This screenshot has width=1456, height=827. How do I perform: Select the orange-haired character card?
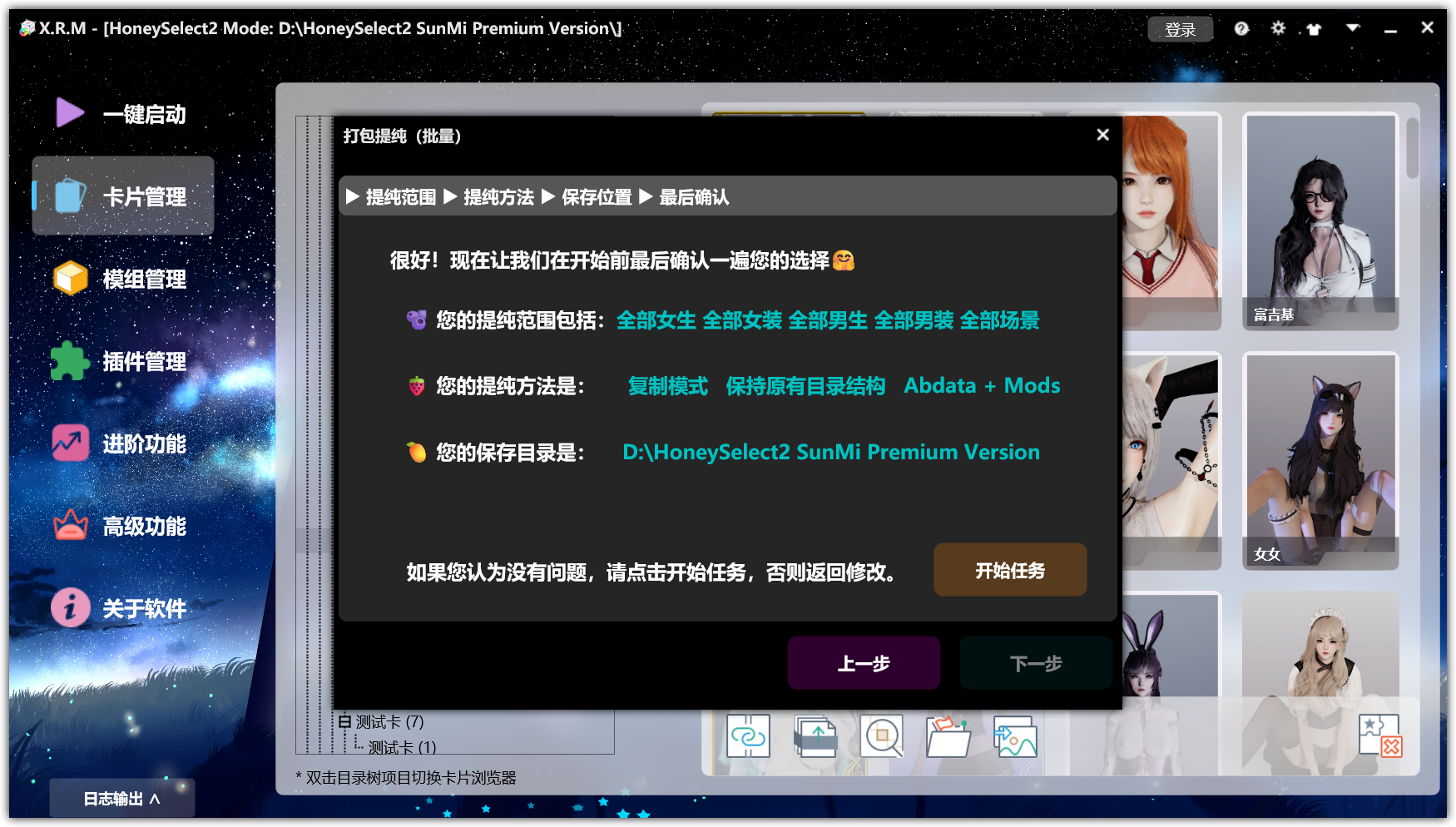(1171, 221)
